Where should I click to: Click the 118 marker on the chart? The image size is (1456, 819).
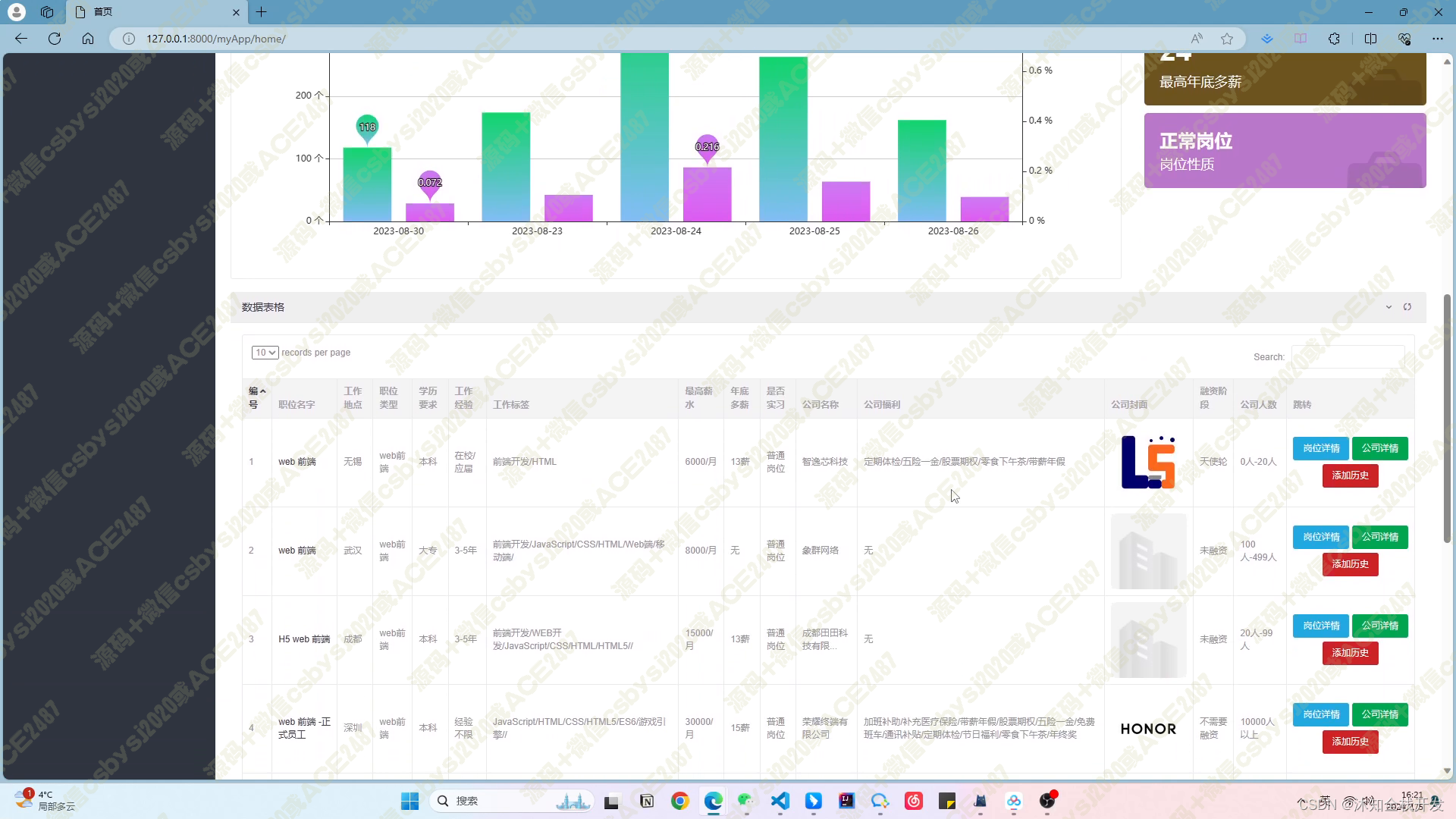pos(367,128)
